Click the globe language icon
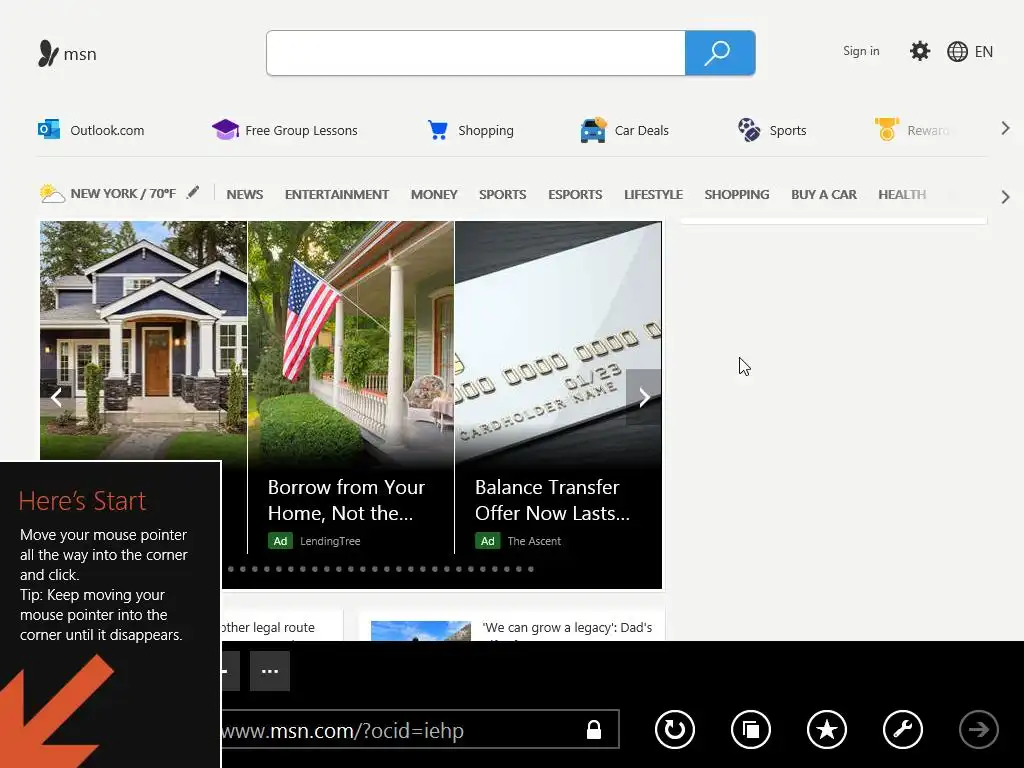 (957, 52)
